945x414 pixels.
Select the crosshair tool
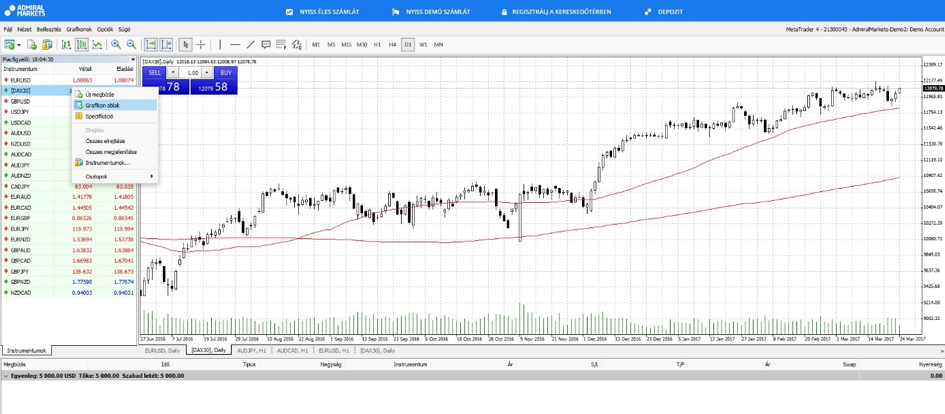(201, 45)
